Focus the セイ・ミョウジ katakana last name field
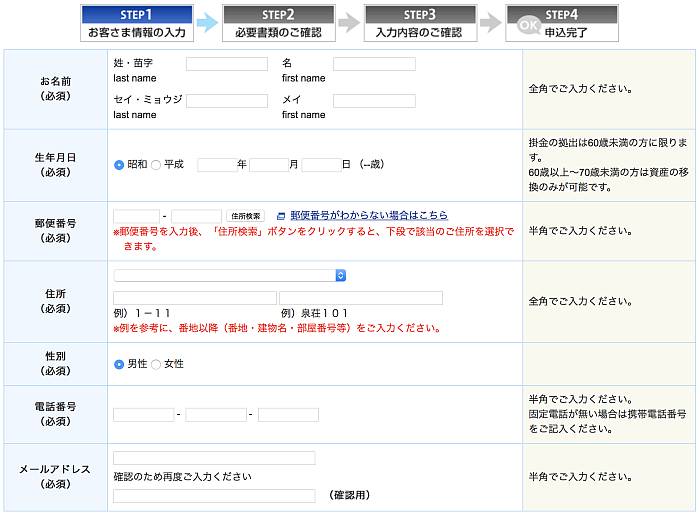700x515 pixels. 227,101
